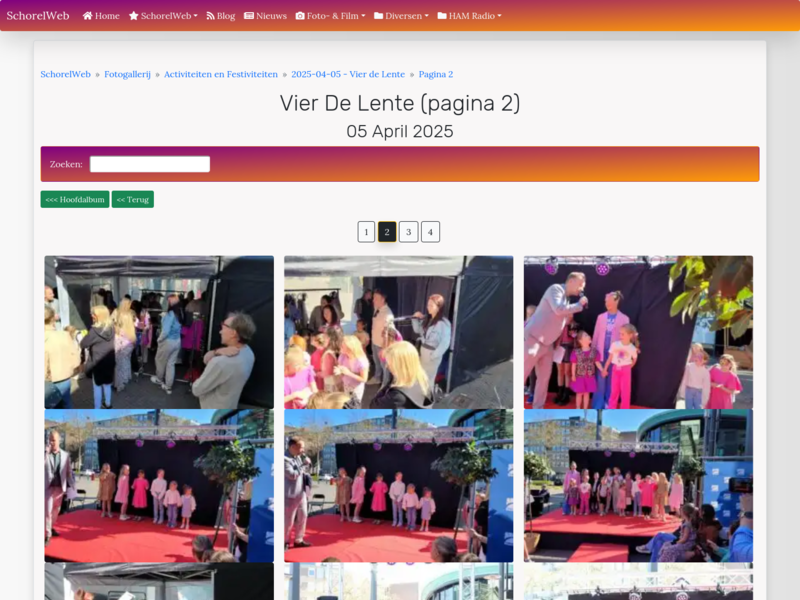The image size is (800, 600).
Task: Click the folder icon beside HAM Radio
Action: (x=442, y=16)
